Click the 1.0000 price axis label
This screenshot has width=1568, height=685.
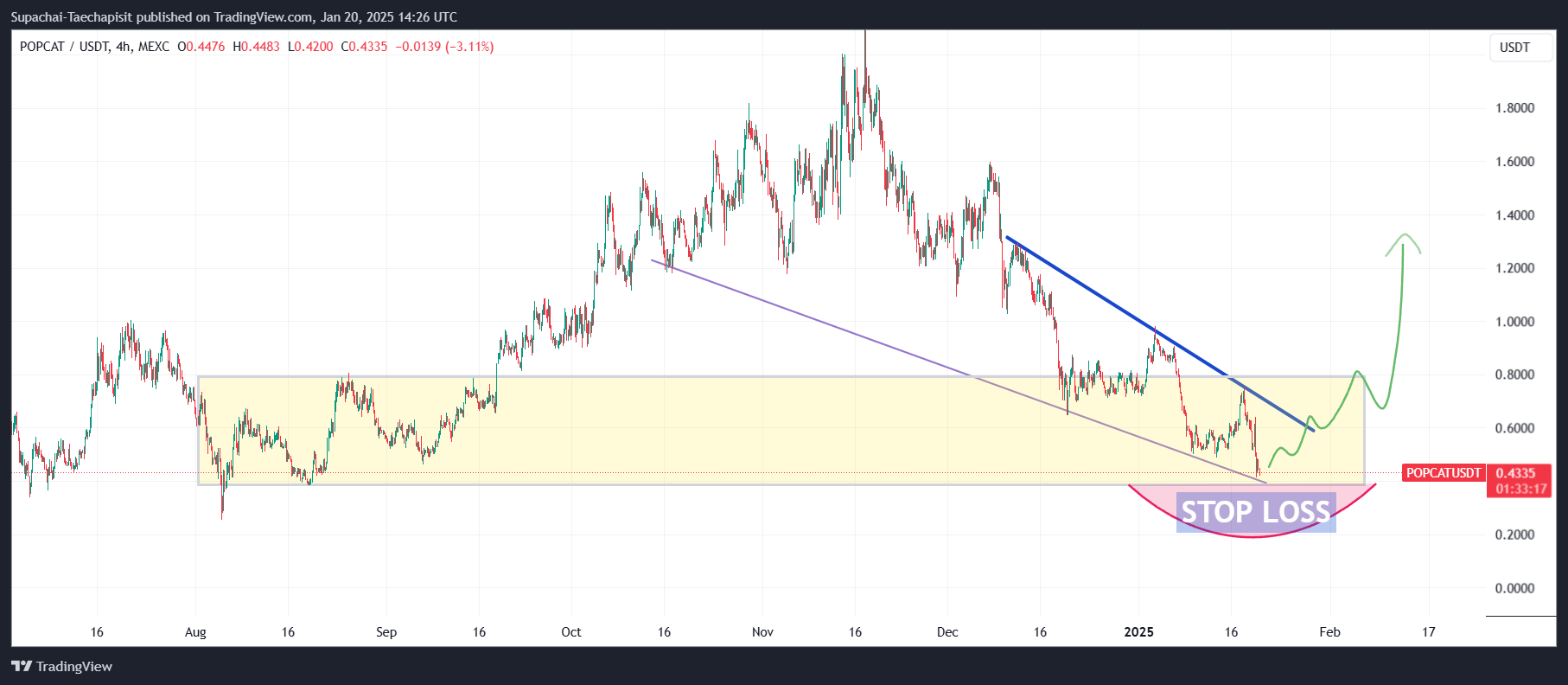[1514, 322]
